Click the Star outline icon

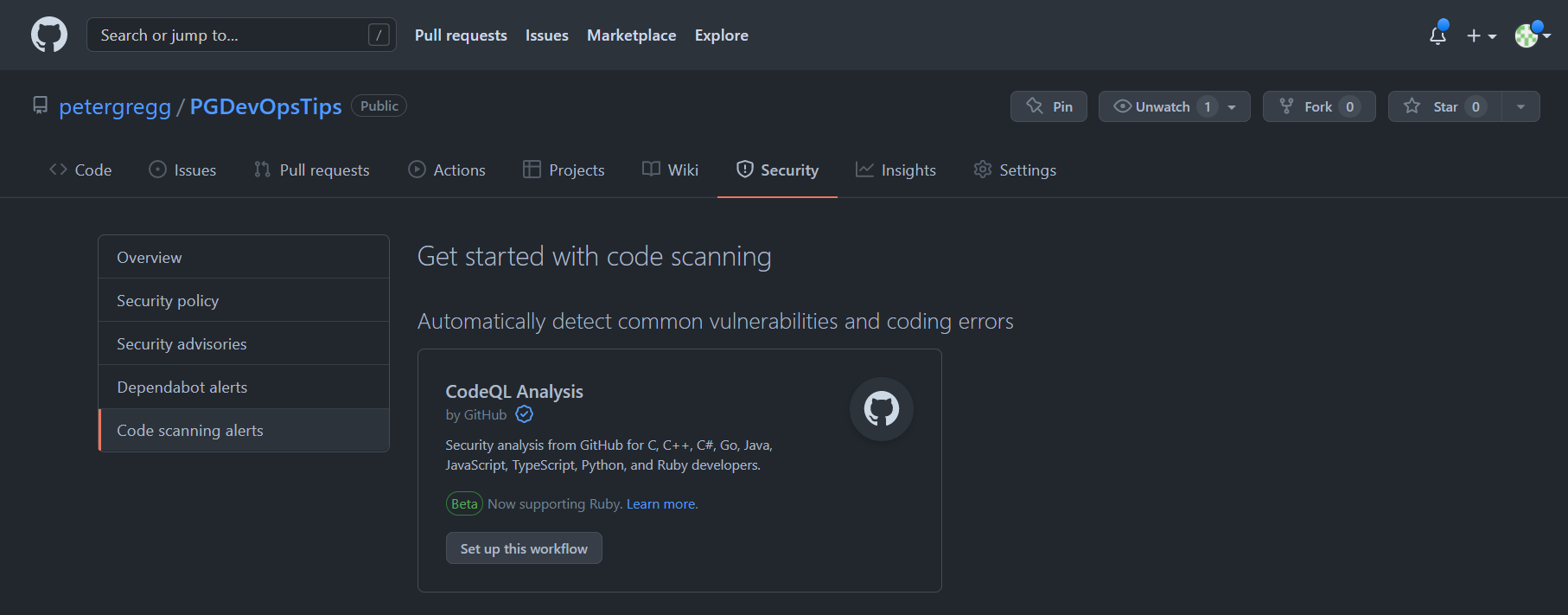tap(1412, 106)
